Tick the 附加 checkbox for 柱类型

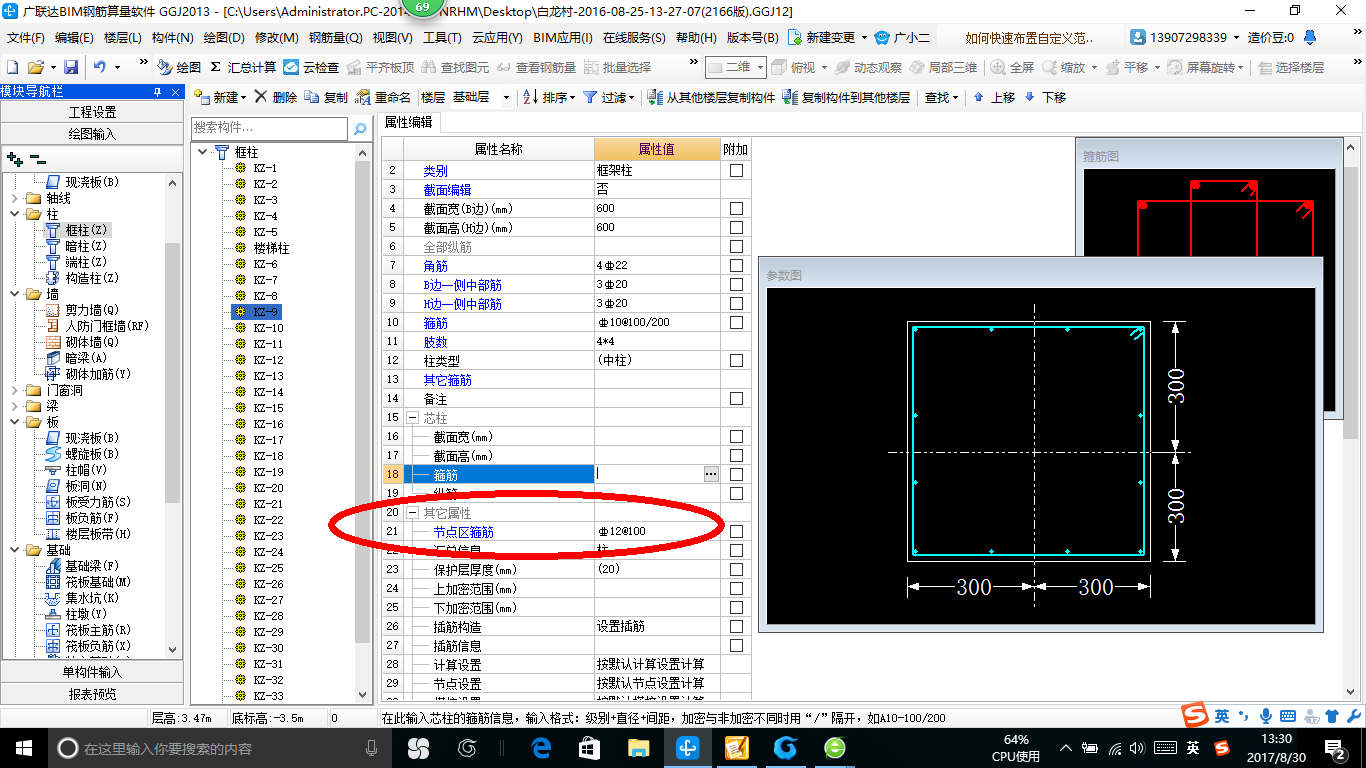pos(736,361)
